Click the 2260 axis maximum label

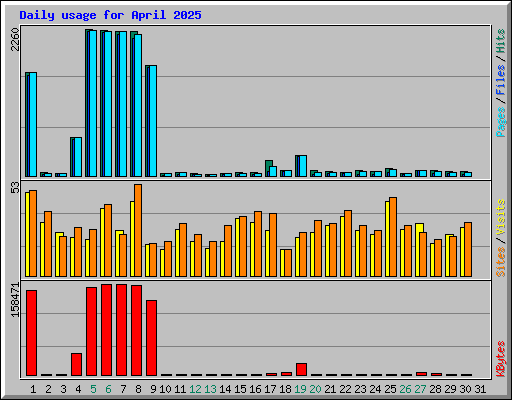(x=15, y=40)
